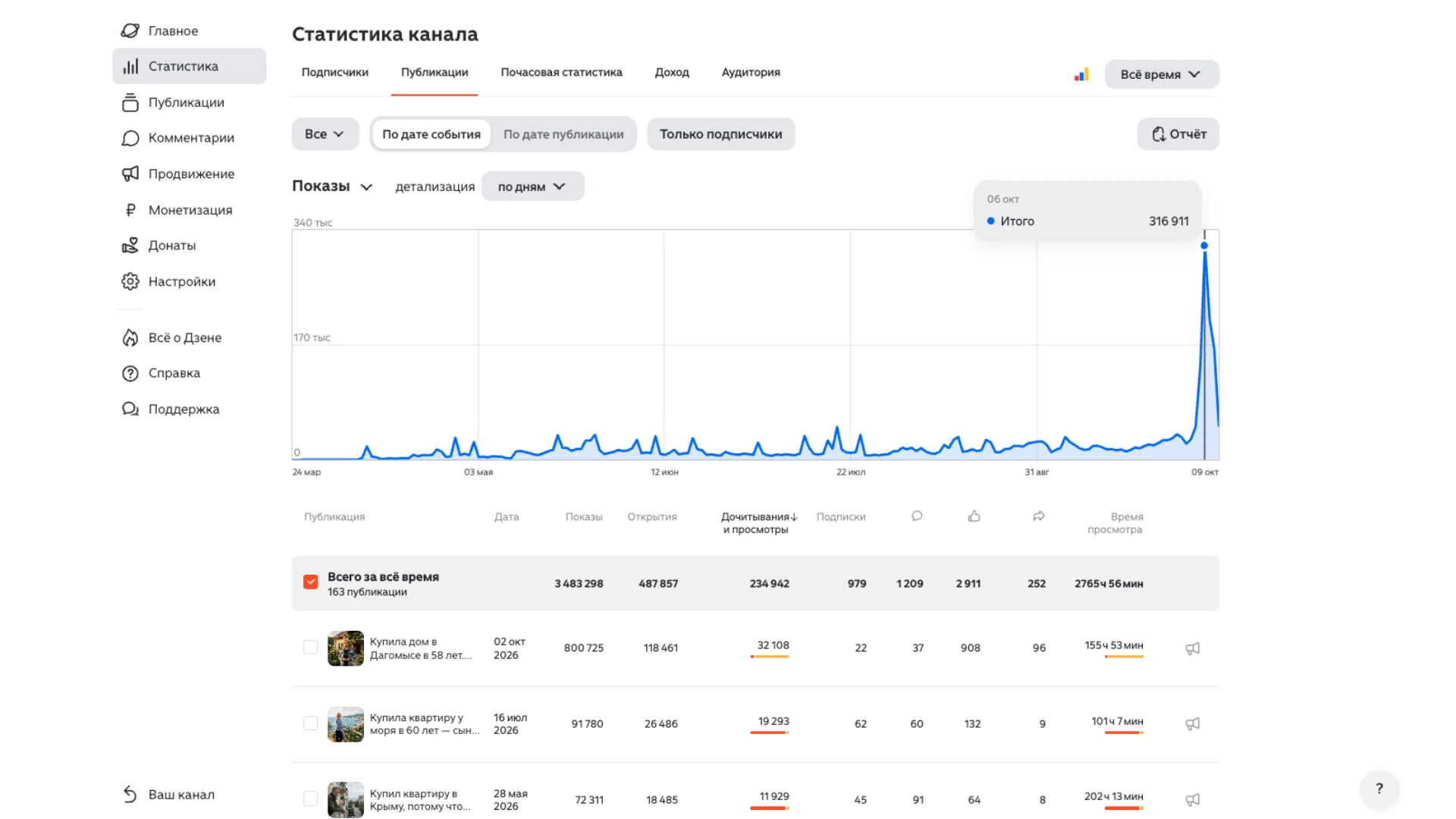Screen dimensions: 1456x819
Task: Toggle the Только подписчики filter button
Action: pos(720,134)
